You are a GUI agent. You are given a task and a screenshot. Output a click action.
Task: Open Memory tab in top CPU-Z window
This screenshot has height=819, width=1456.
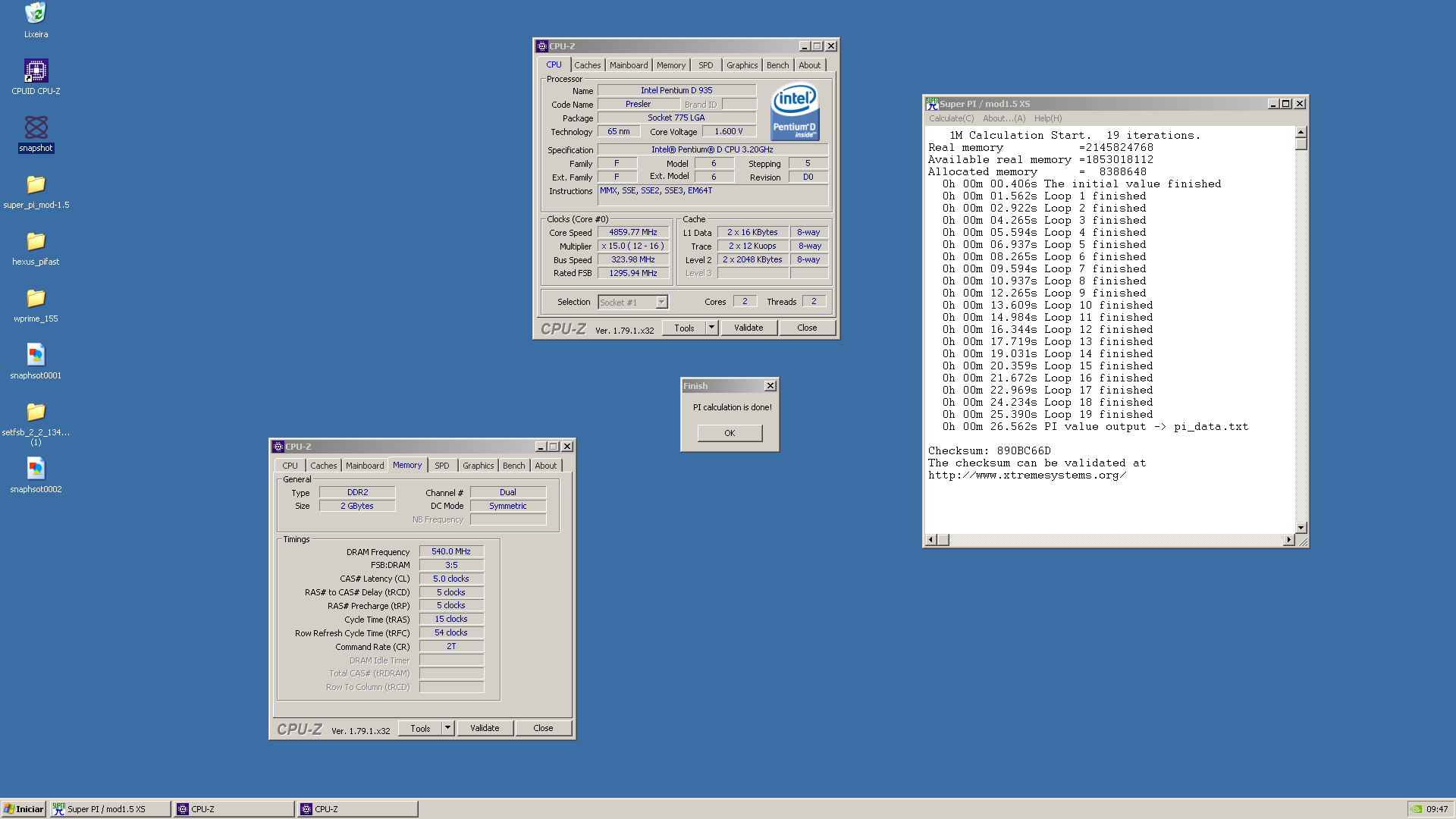point(671,65)
